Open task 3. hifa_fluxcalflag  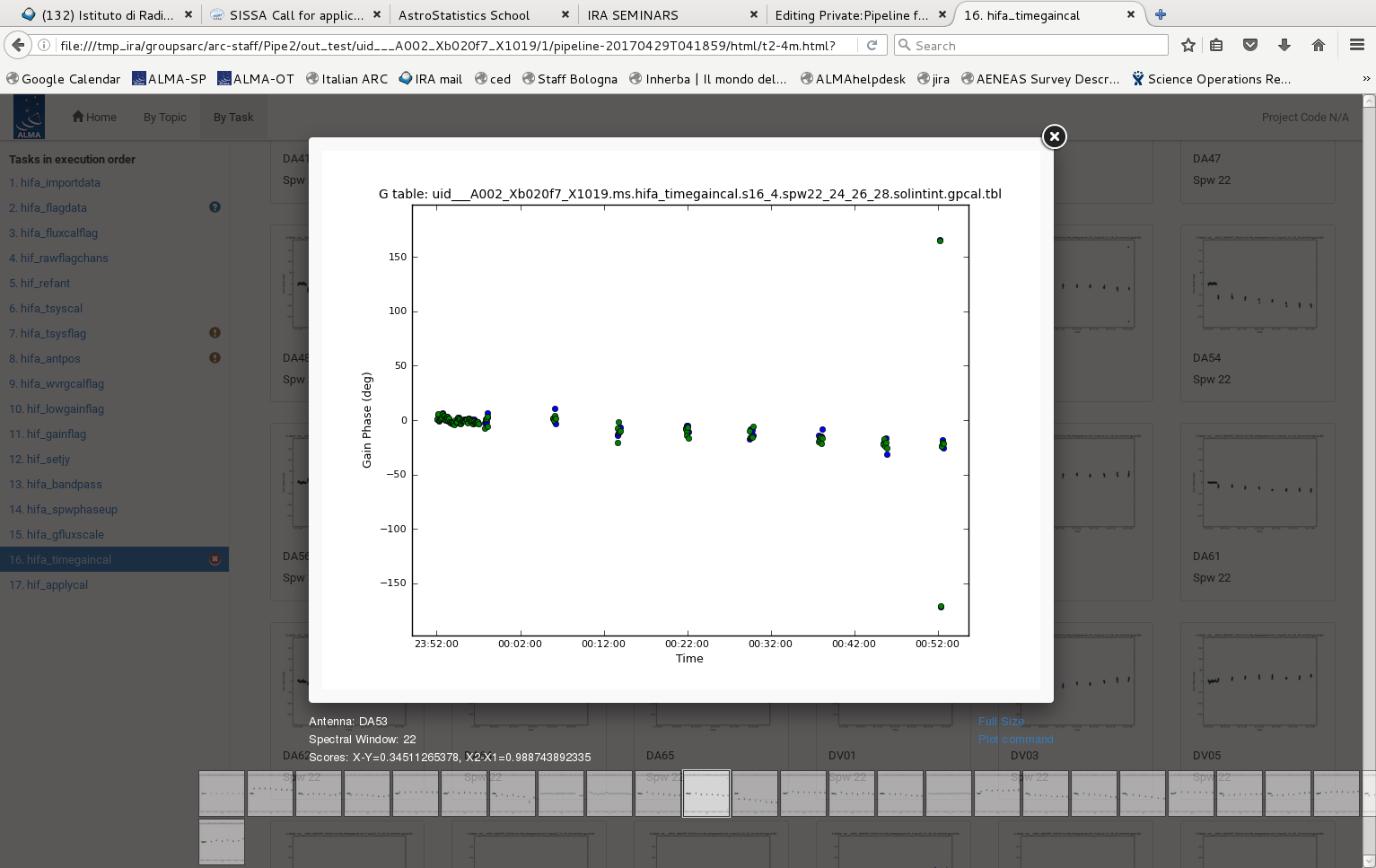pos(54,232)
